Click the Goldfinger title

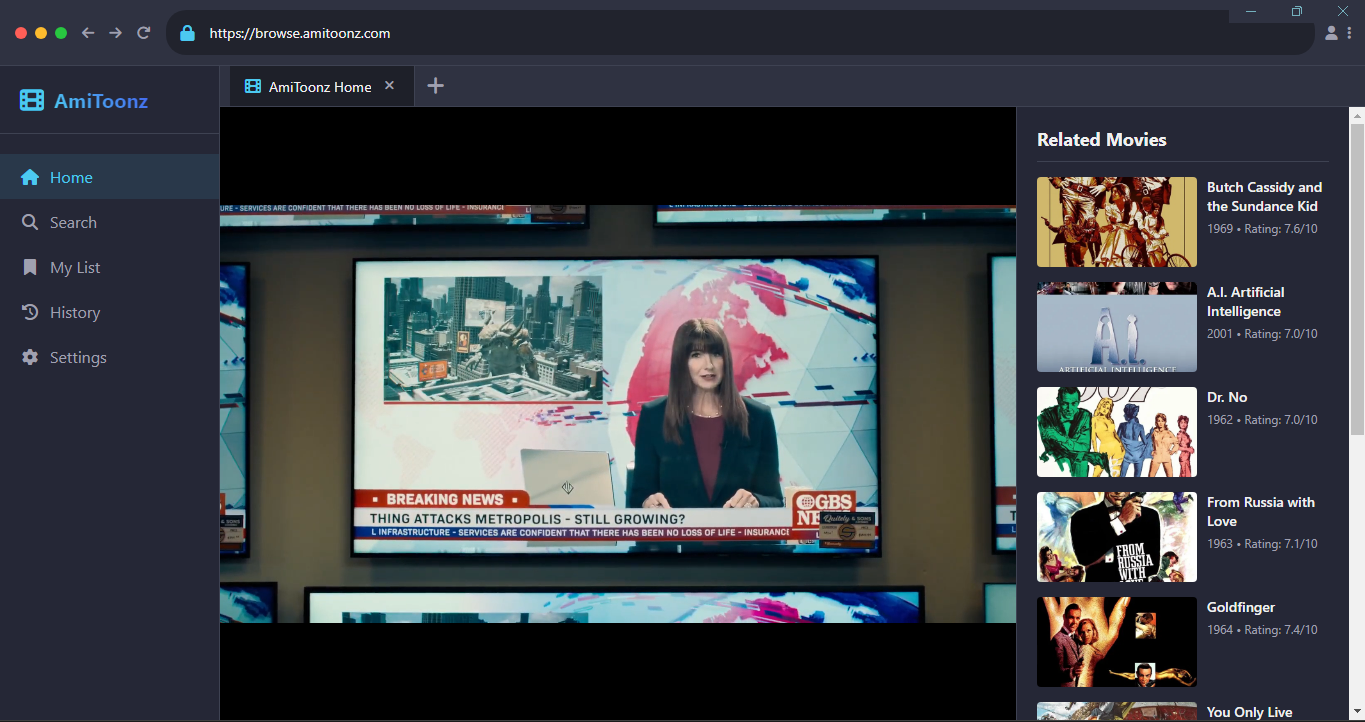[x=1241, y=607]
